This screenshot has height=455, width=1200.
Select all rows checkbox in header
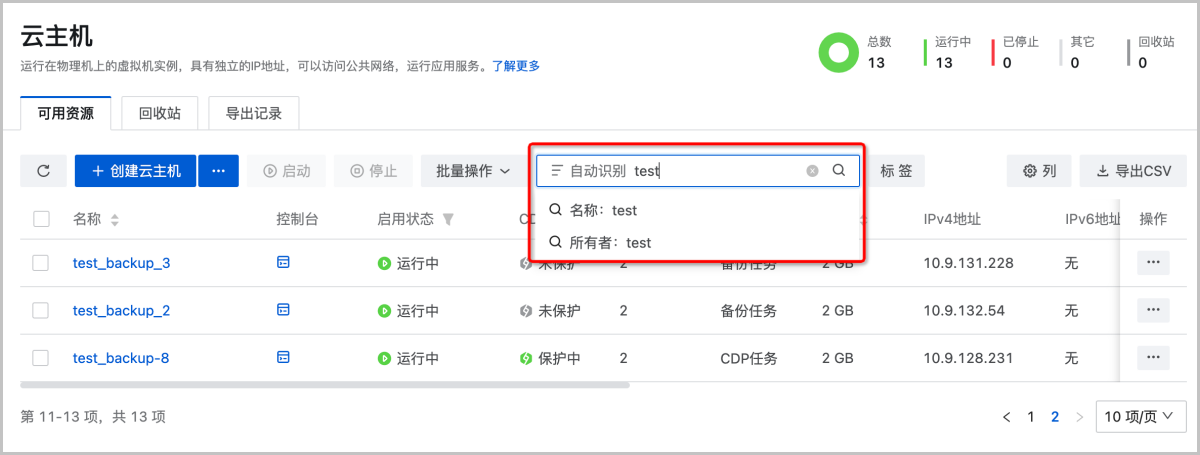coord(41,219)
